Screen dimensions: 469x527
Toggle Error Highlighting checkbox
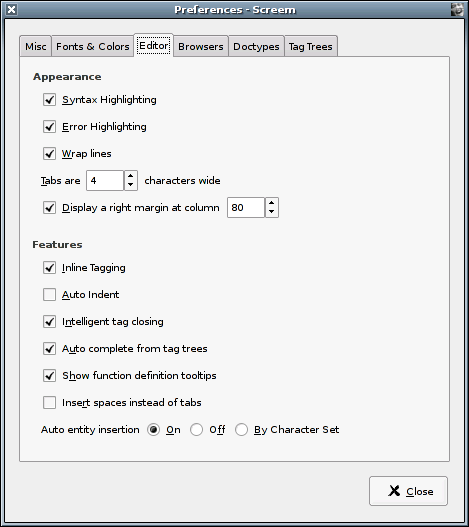49,127
